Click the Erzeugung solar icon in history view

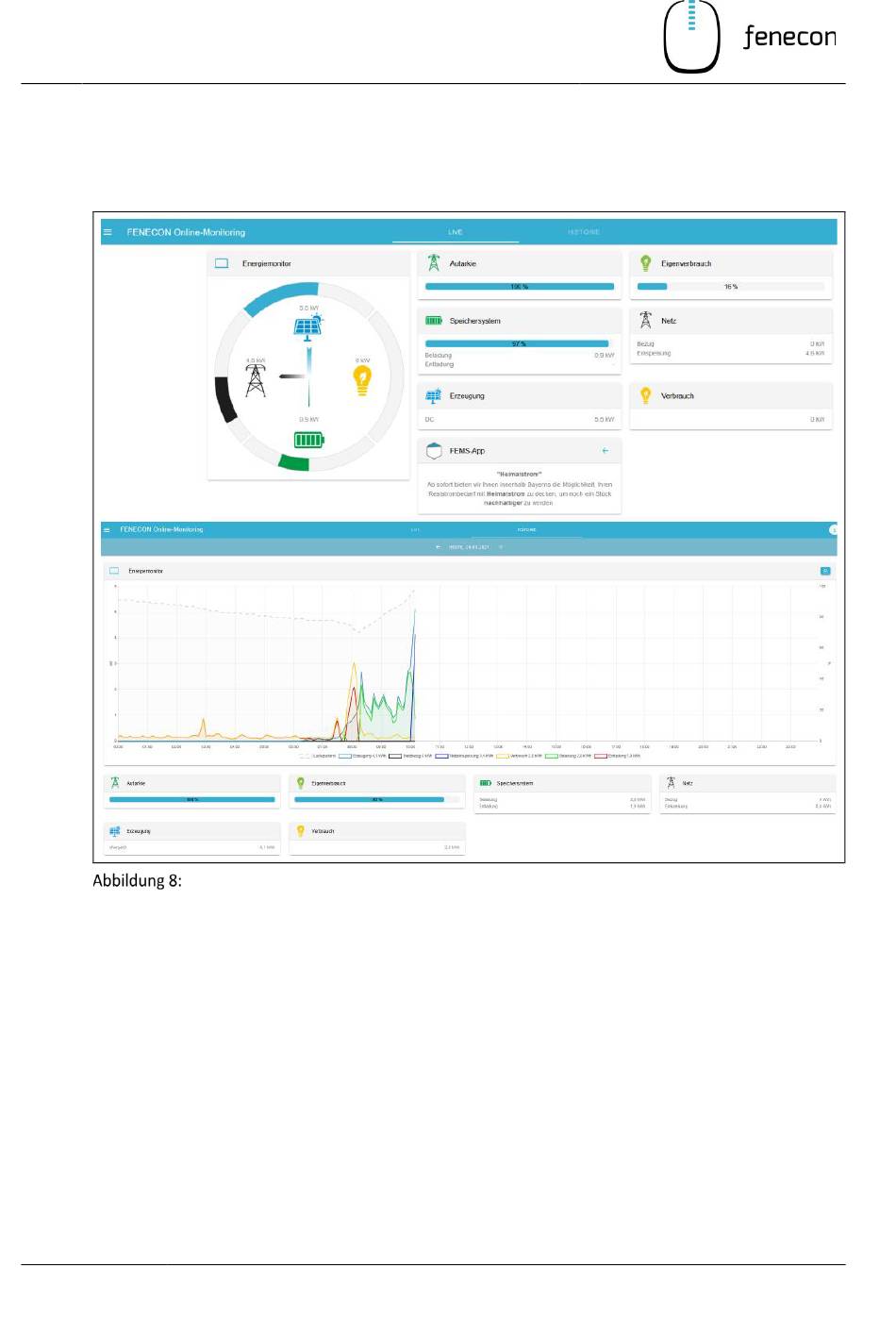pos(115,831)
